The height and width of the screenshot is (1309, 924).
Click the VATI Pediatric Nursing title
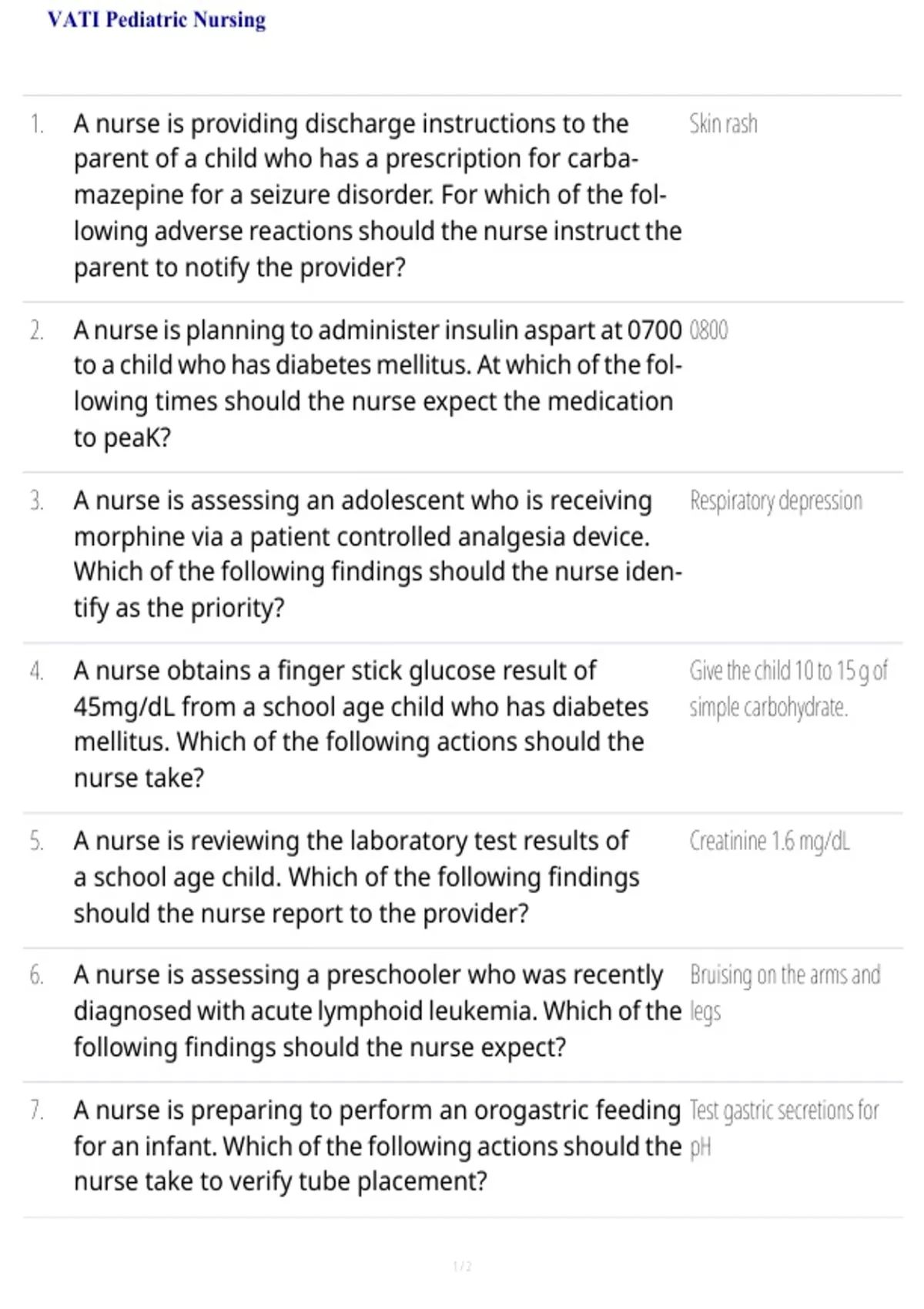pos(156,19)
